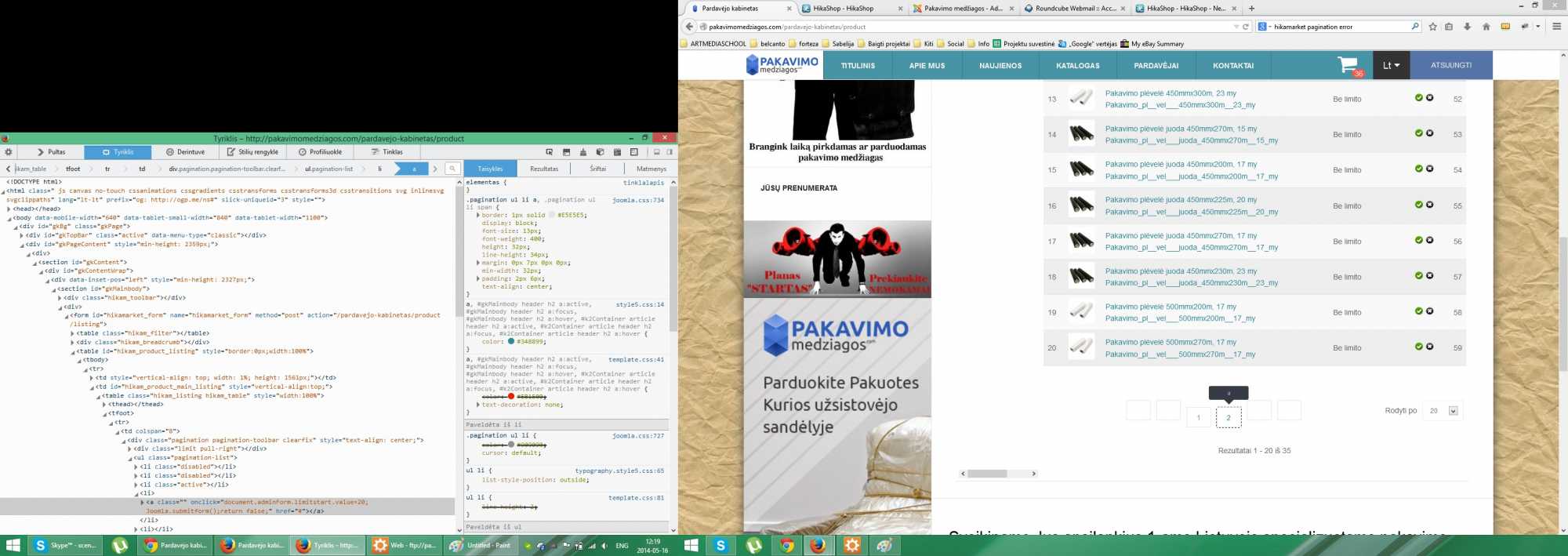Click the ATSIJUNGTI logout button
This screenshot has width=1568, height=556.
[x=1451, y=66]
